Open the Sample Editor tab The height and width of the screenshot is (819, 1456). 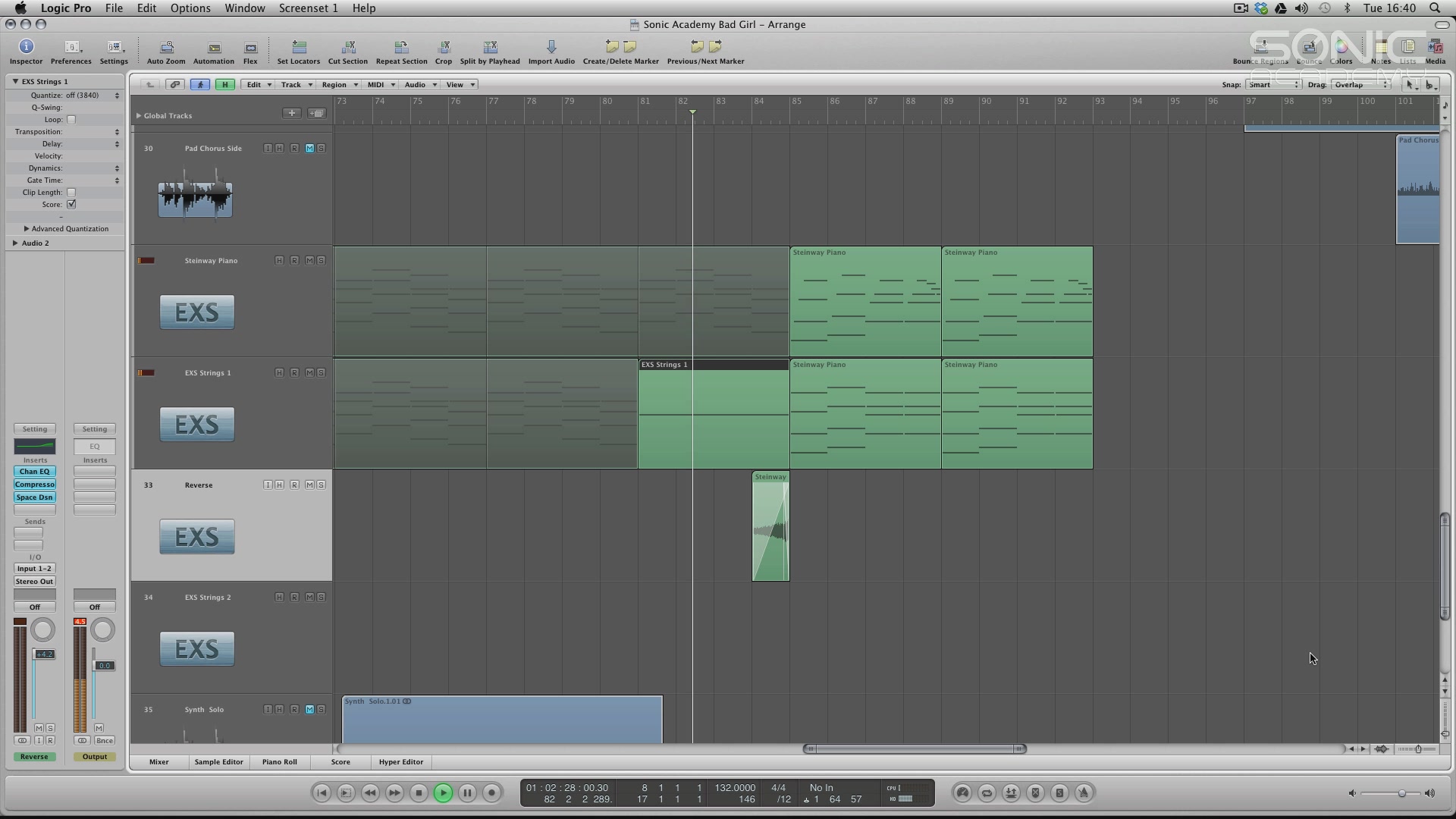point(219,762)
